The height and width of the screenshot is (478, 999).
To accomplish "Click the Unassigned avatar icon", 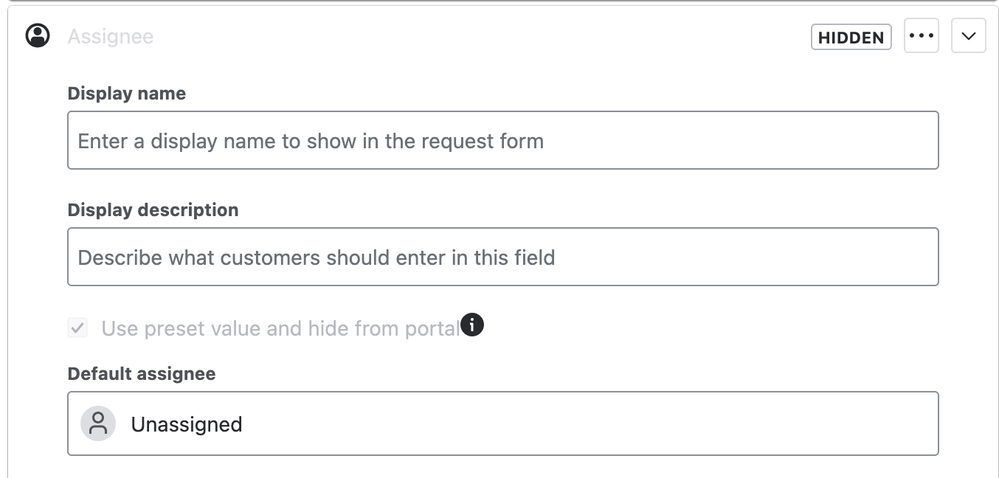I will [x=98, y=423].
